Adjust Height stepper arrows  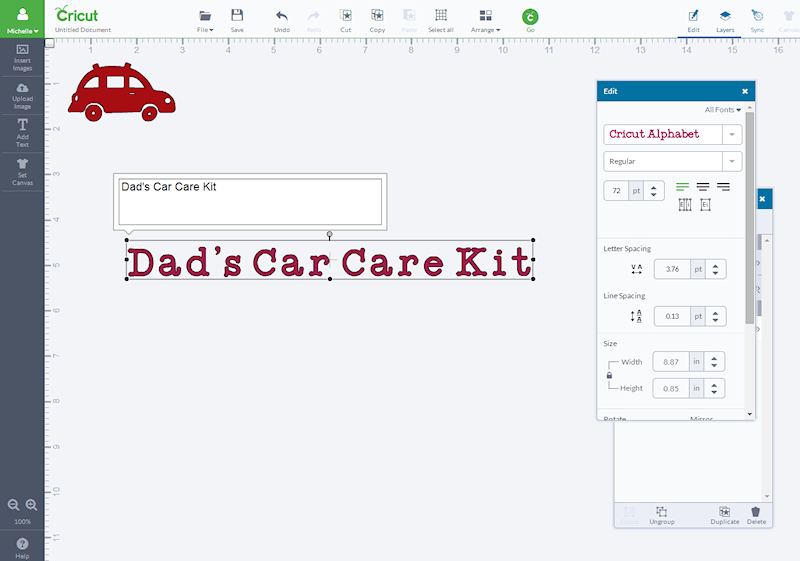coord(714,389)
